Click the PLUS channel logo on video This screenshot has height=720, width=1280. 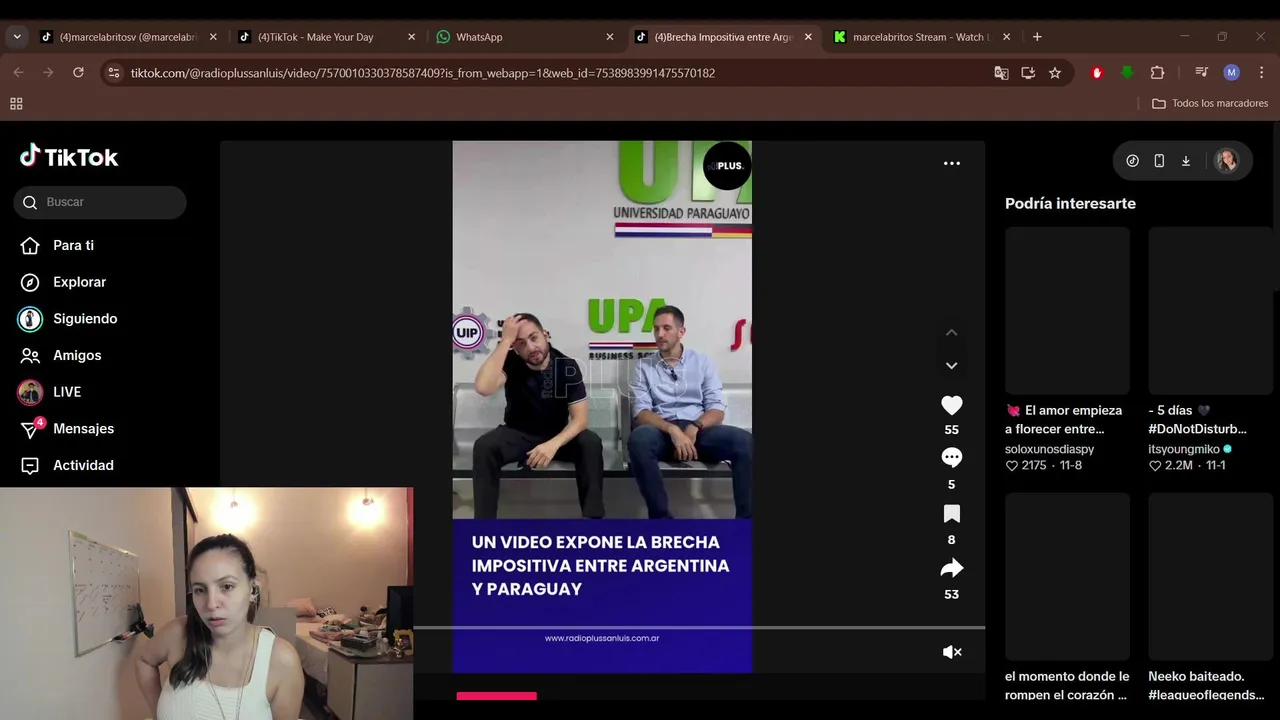click(726, 166)
